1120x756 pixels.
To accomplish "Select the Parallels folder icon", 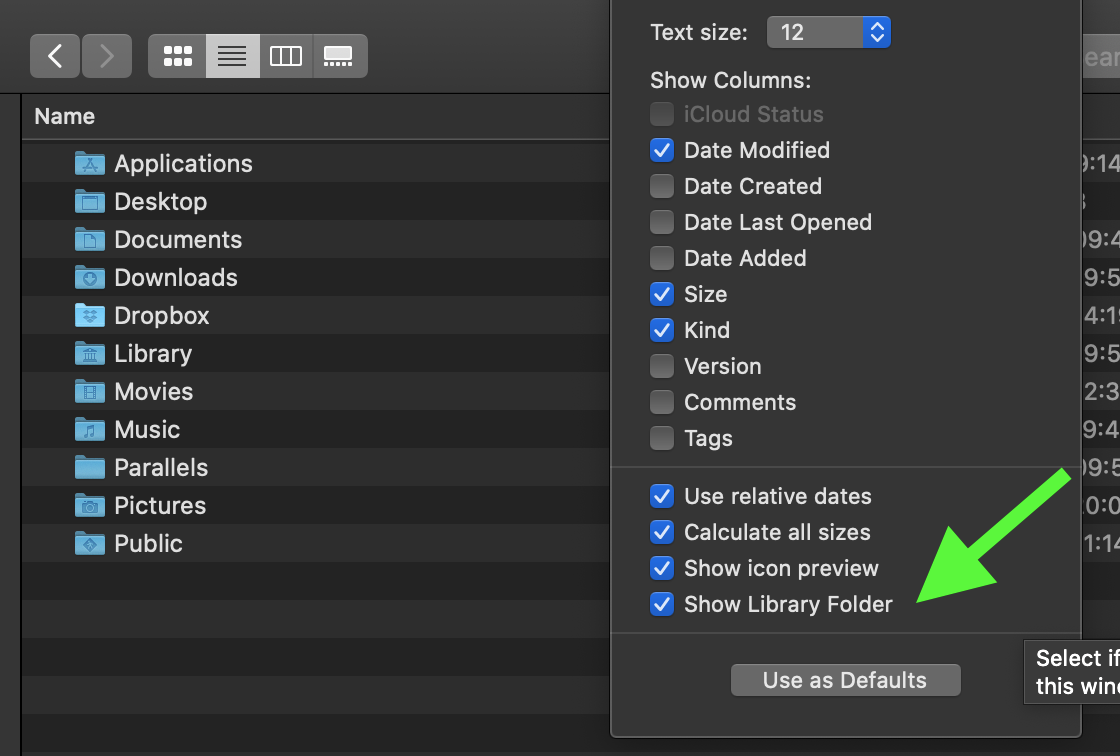I will [90, 467].
